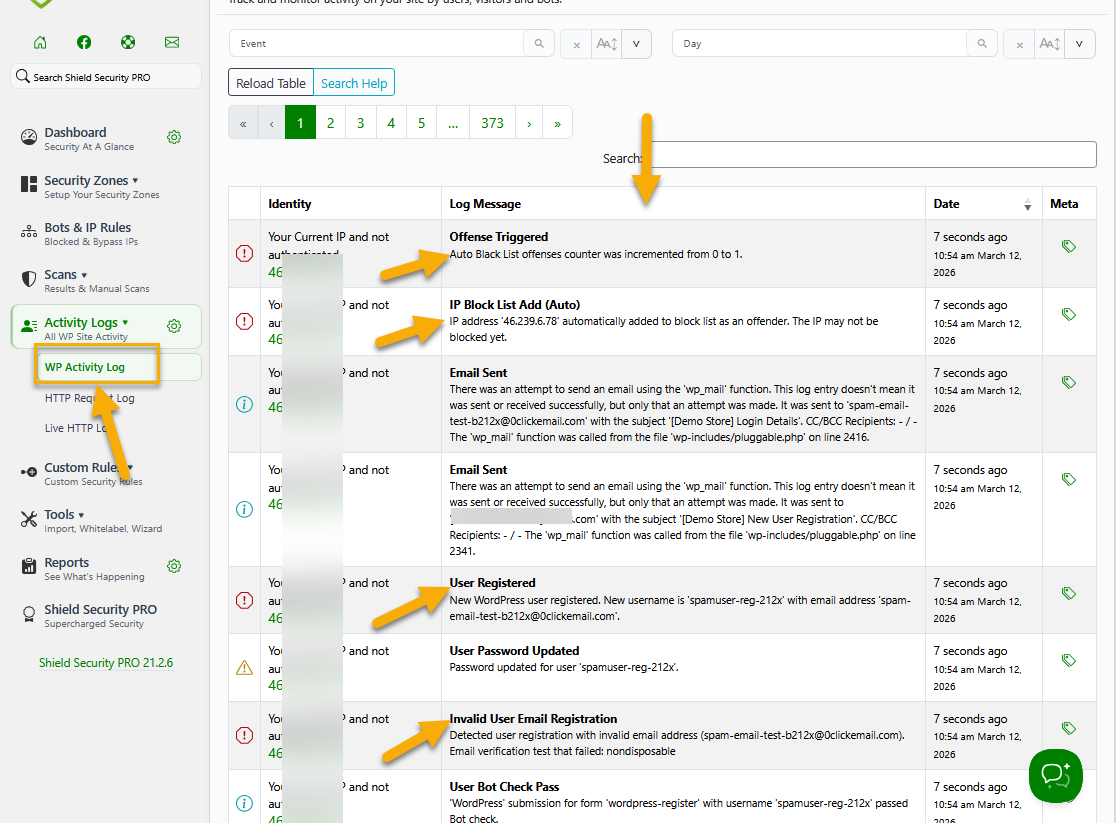The height and width of the screenshot is (823, 1116).
Task: Select page 2 in pagination
Action: pos(330,123)
